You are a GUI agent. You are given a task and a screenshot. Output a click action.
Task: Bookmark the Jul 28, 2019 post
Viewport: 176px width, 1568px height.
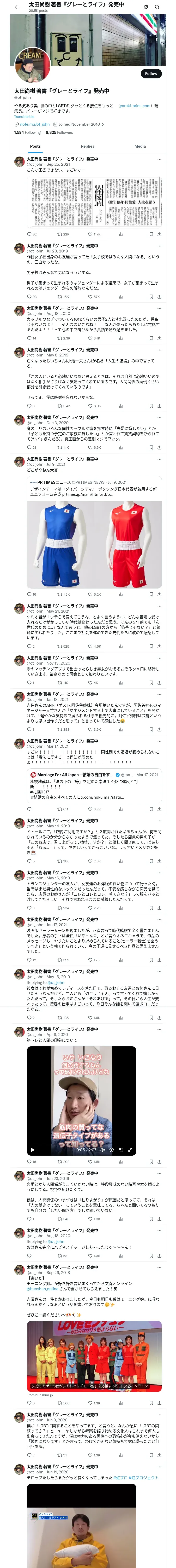point(150,296)
